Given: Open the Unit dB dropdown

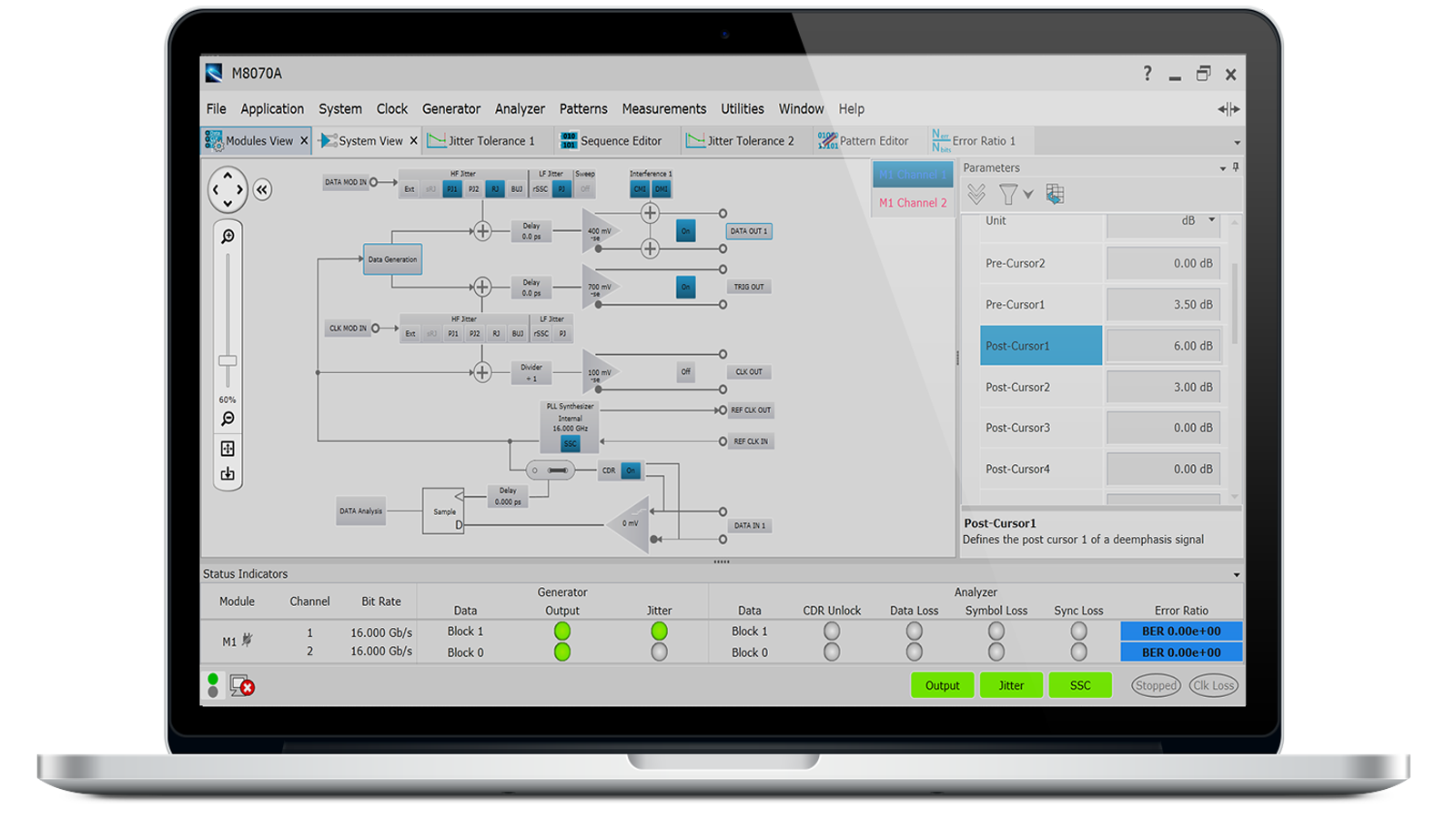Looking at the screenshot, I should (1211, 220).
